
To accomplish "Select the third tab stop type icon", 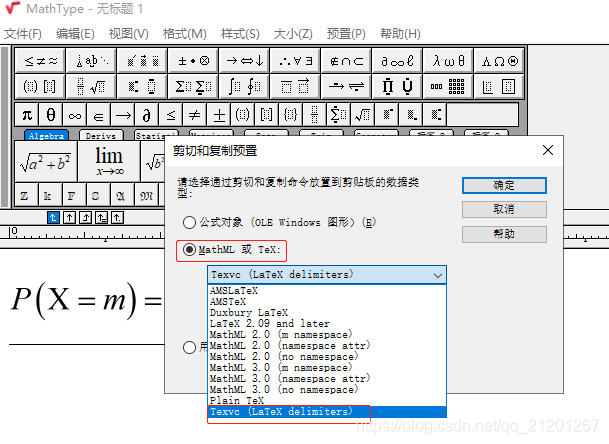I will pyautogui.click(x=85, y=218).
